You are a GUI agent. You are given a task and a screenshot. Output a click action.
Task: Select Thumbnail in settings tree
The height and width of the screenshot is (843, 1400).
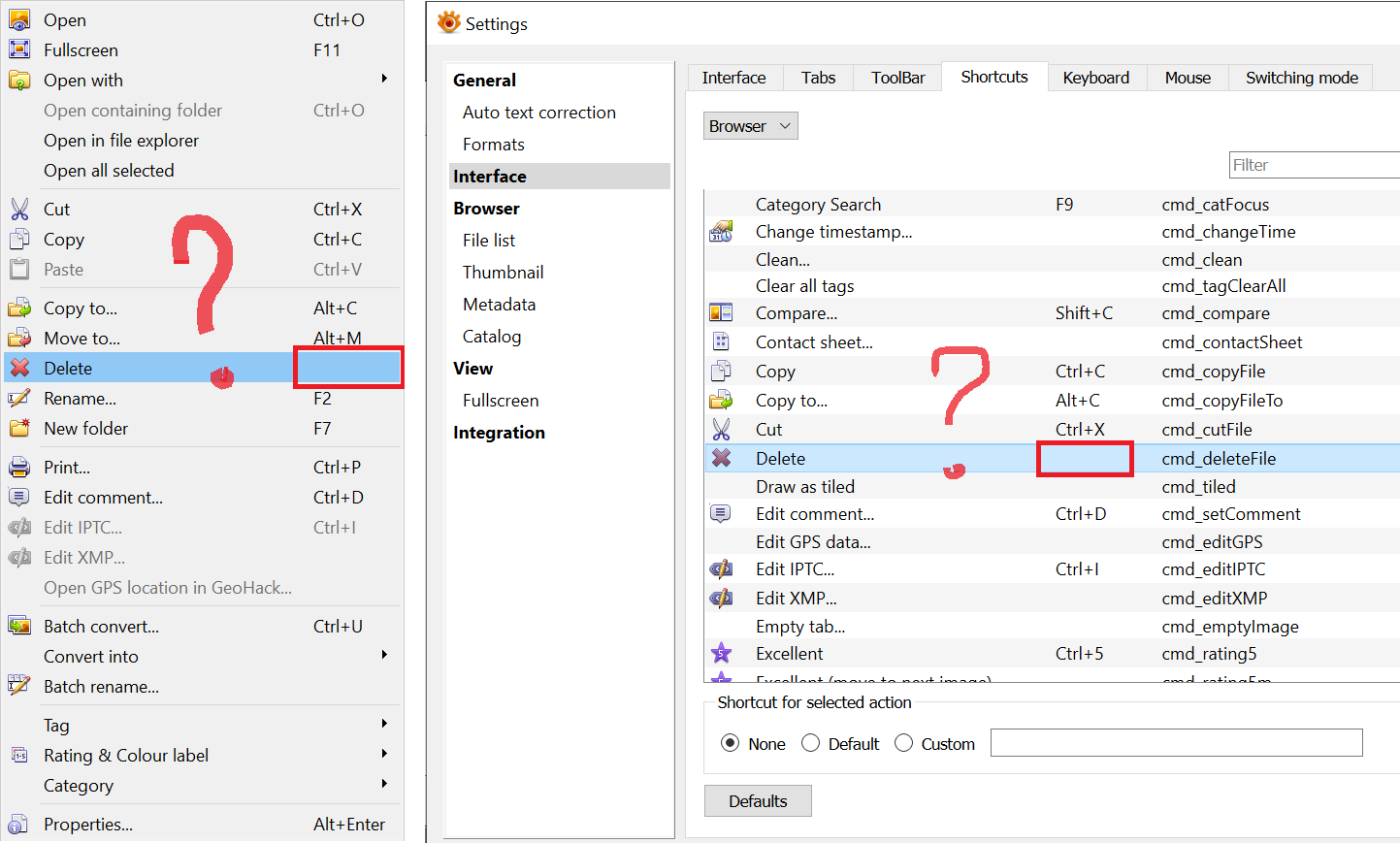(x=504, y=273)
